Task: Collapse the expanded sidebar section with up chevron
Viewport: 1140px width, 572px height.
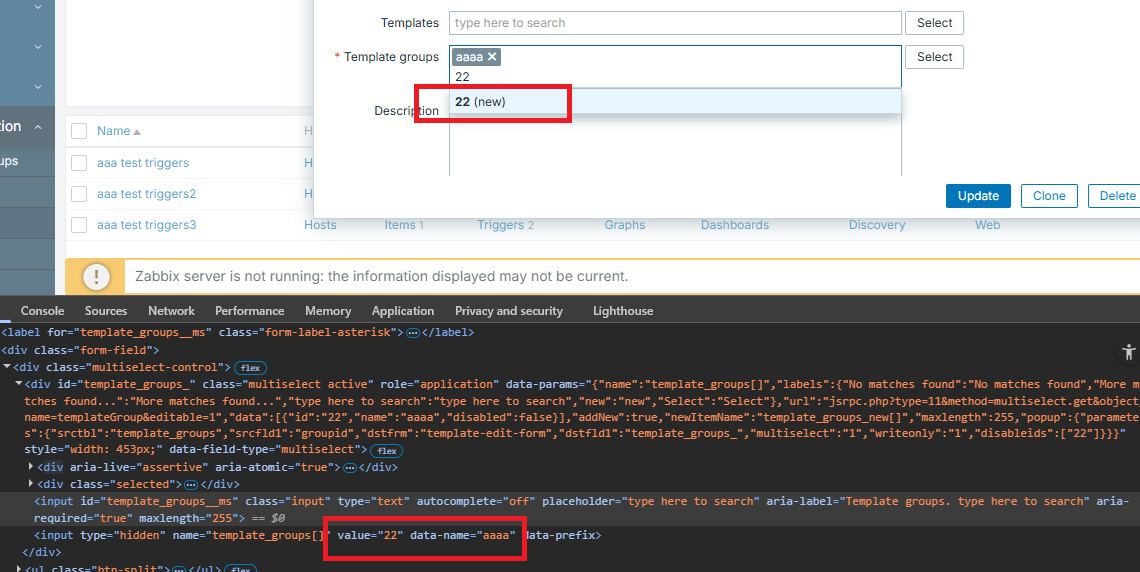Action: click(38, 127)
